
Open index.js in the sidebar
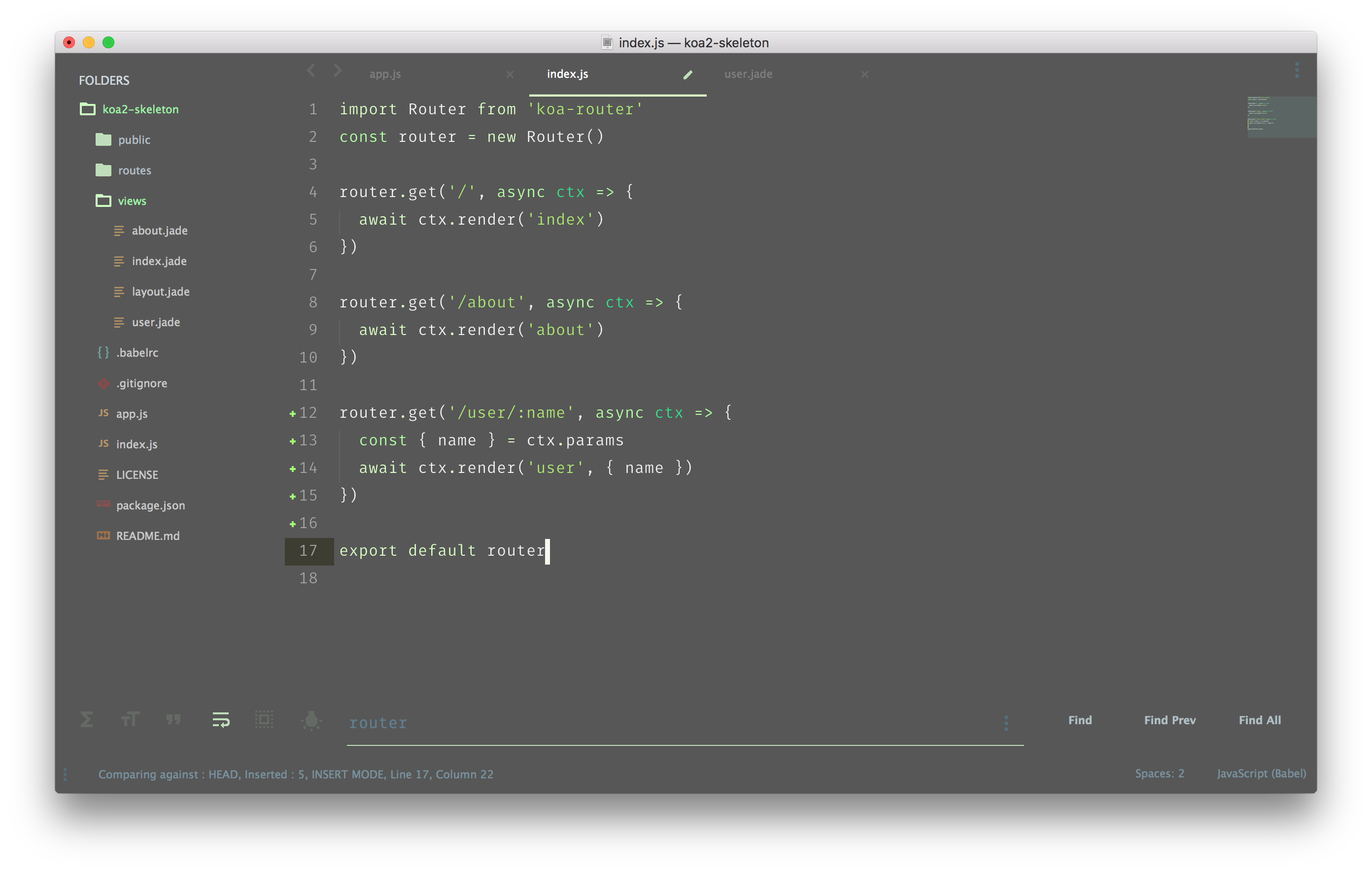point(137,444)
